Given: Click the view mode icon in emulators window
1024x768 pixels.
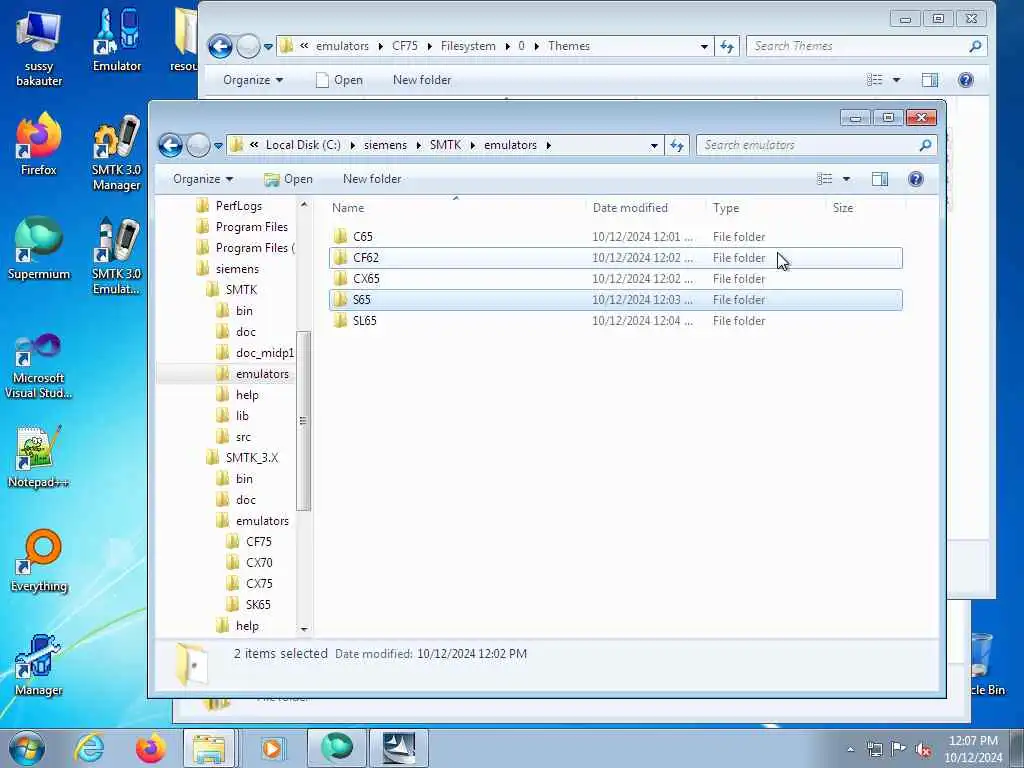Looking at the screenshot, I should pyautogui.click(x=825, y=179).
